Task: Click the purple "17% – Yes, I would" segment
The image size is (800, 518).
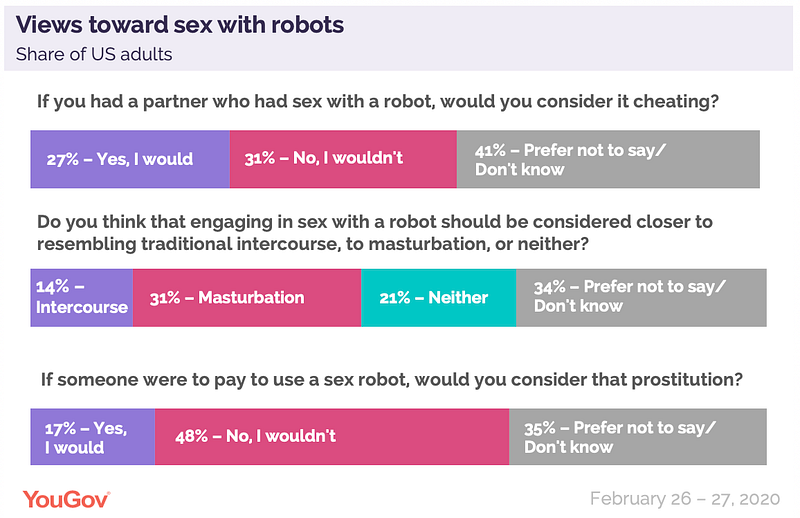Action: [x=93, y=437]
